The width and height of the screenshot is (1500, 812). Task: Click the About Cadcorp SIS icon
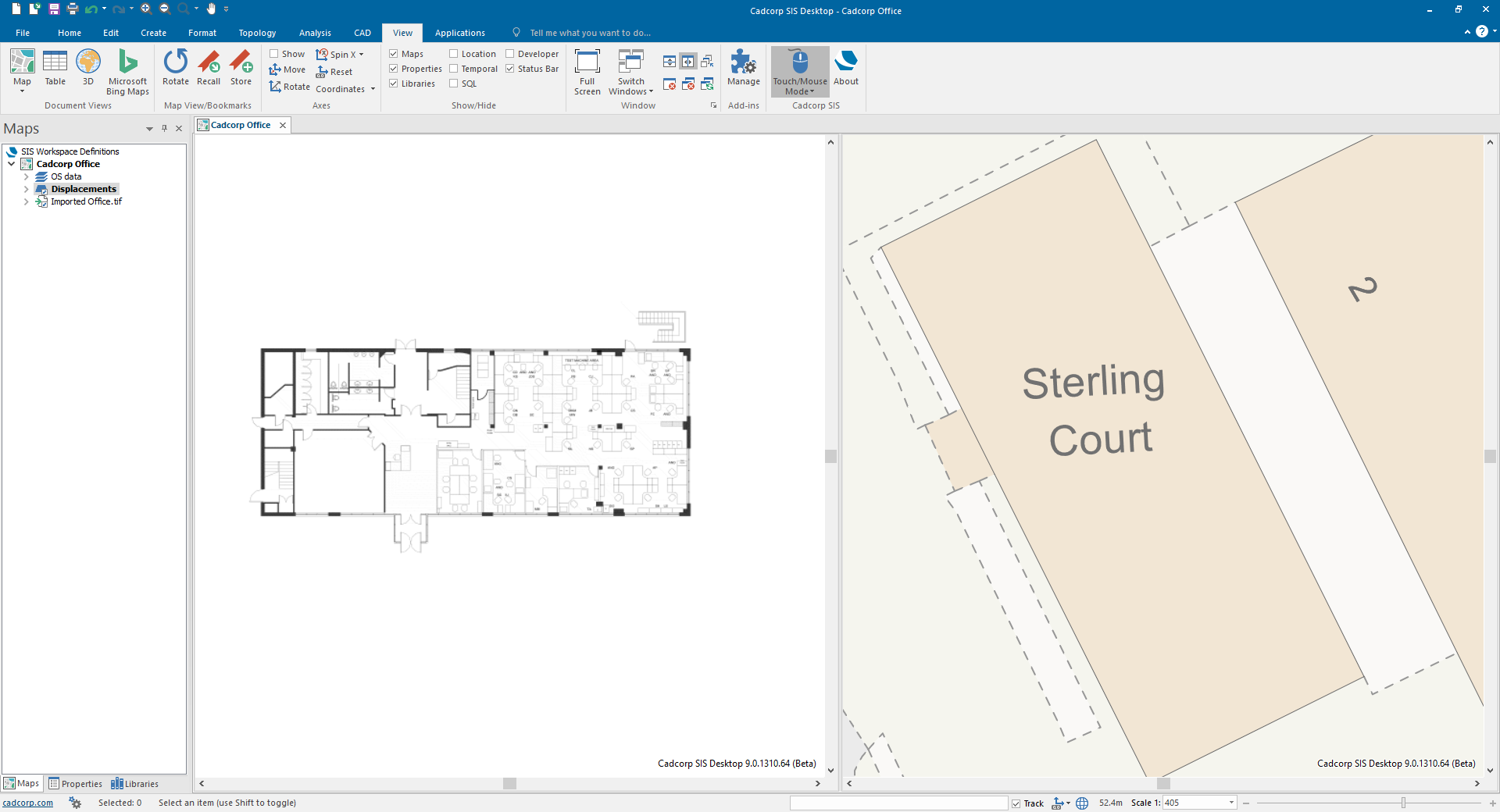pos(845,67)
